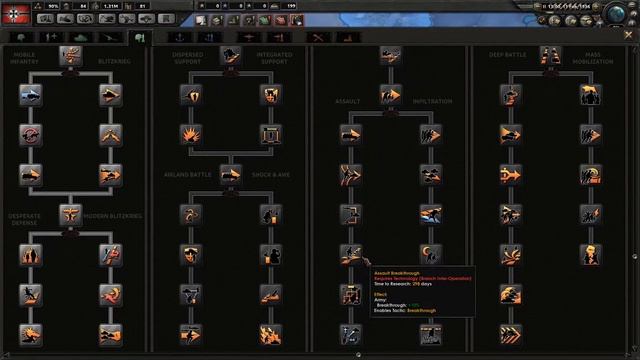Select the flames node ending Shock & Awe
Viewport: 640px width, 360px height.
271,335
